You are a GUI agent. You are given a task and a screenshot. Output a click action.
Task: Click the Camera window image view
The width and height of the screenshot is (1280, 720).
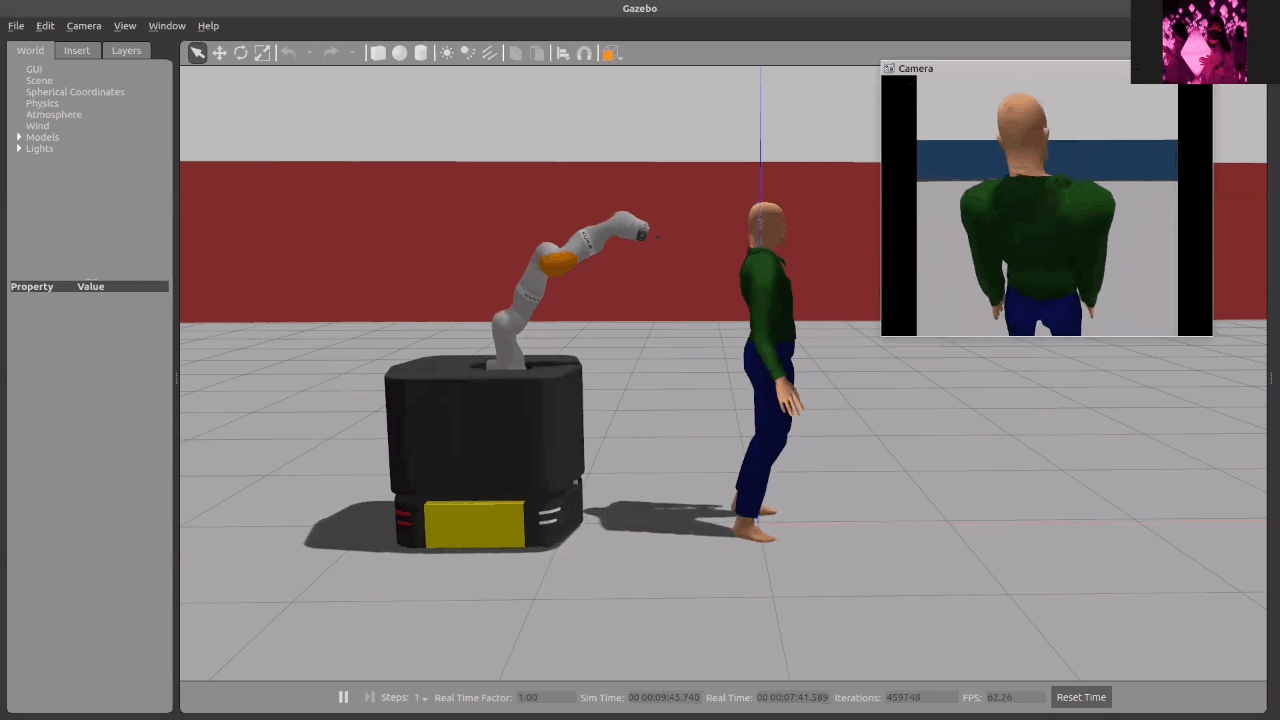coord(1046,206)
